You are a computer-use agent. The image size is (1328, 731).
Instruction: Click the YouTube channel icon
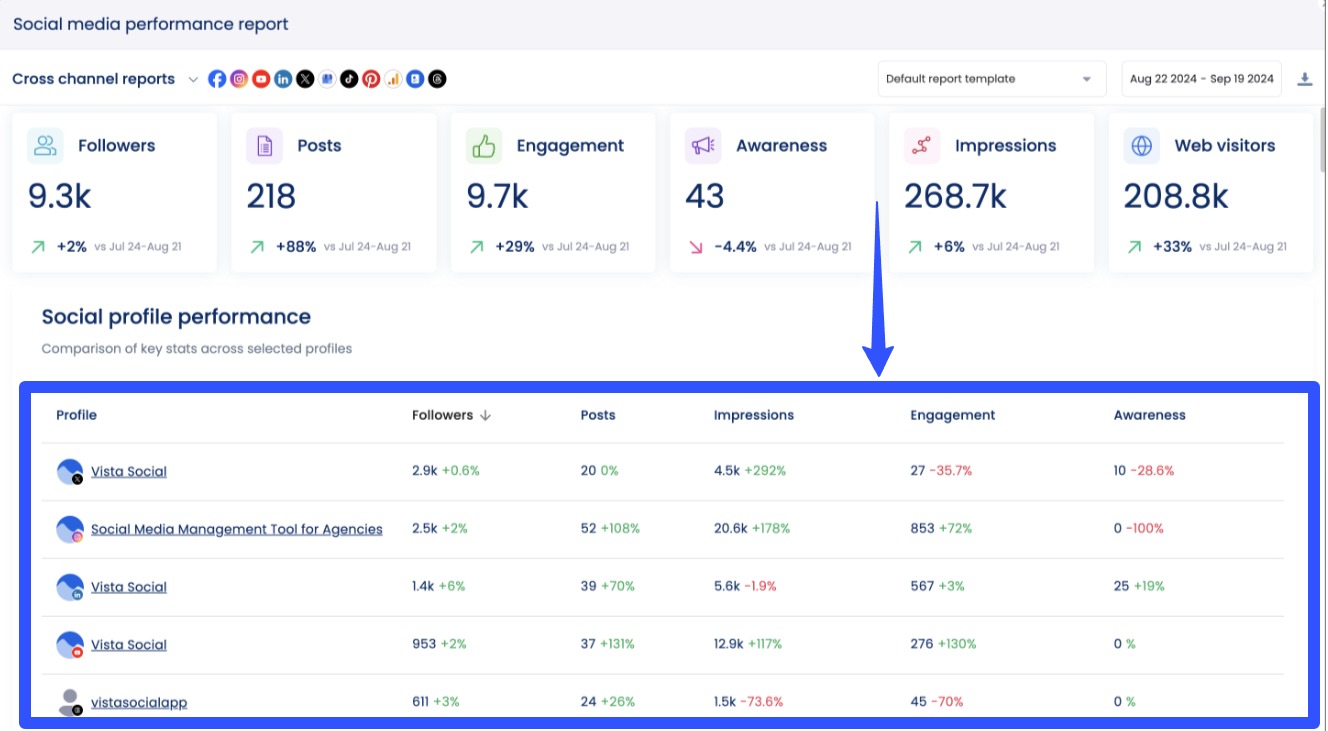[x=261, y=78]
